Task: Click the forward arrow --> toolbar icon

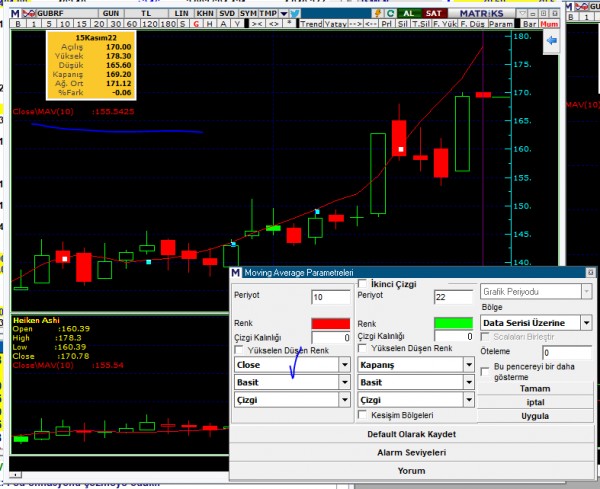Action: tap(355, 24)
